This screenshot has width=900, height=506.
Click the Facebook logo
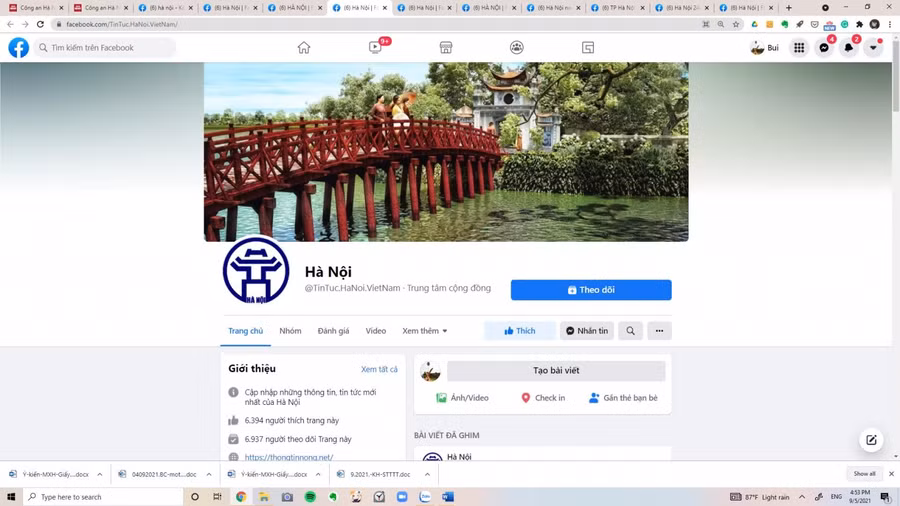click(x=18, y=48)
